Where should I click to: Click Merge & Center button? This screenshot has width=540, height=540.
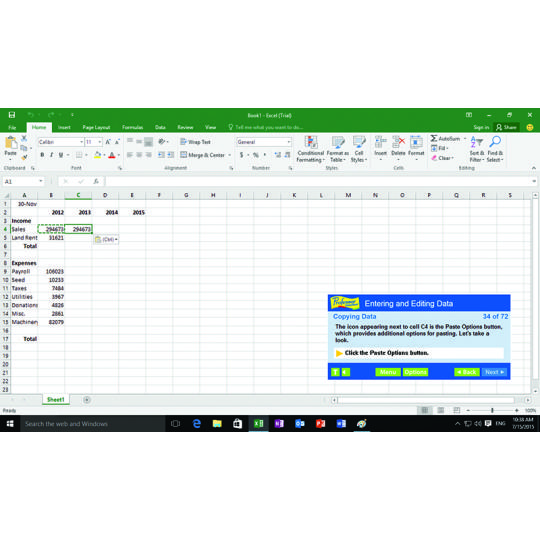202,155
